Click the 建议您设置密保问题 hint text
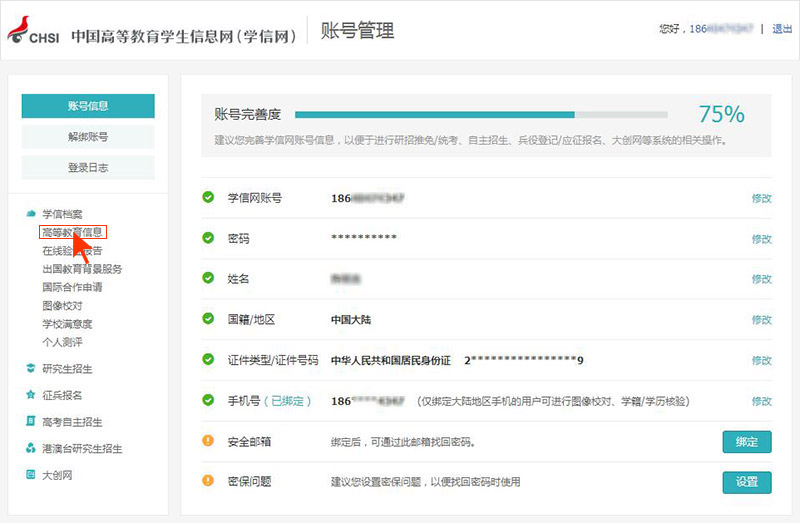800x523 pixels. click(x=426, y=482)
